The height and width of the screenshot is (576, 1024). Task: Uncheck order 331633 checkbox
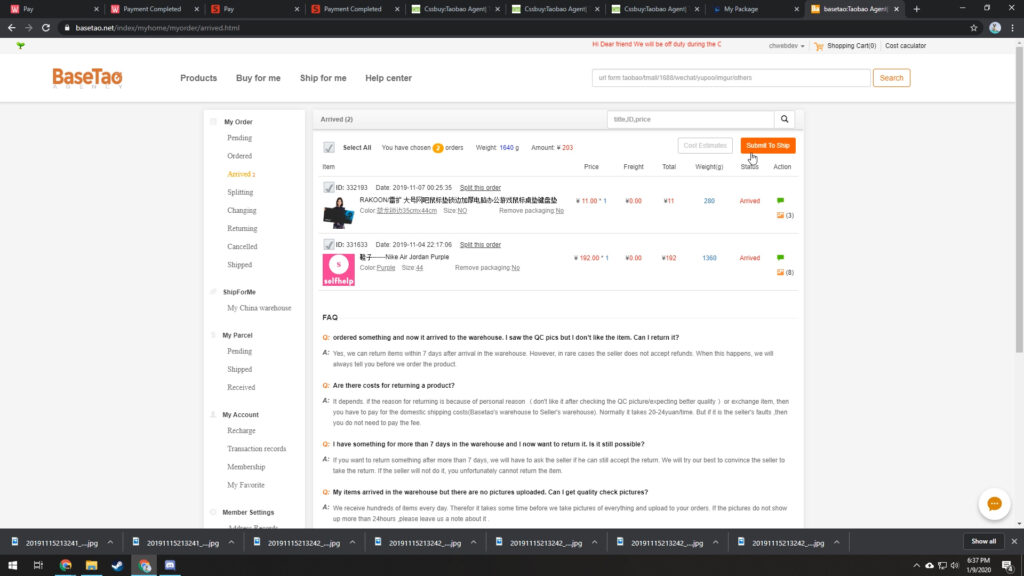pos(329,244)
